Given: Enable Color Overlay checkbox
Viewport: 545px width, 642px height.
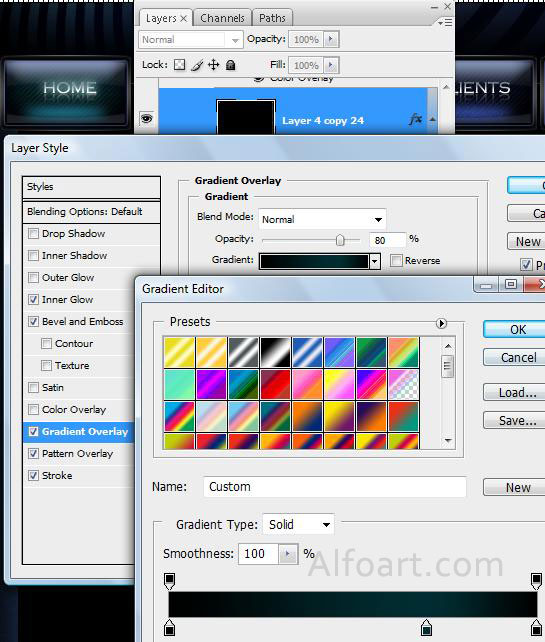Looking at the screenshot, I should (33, 409).
